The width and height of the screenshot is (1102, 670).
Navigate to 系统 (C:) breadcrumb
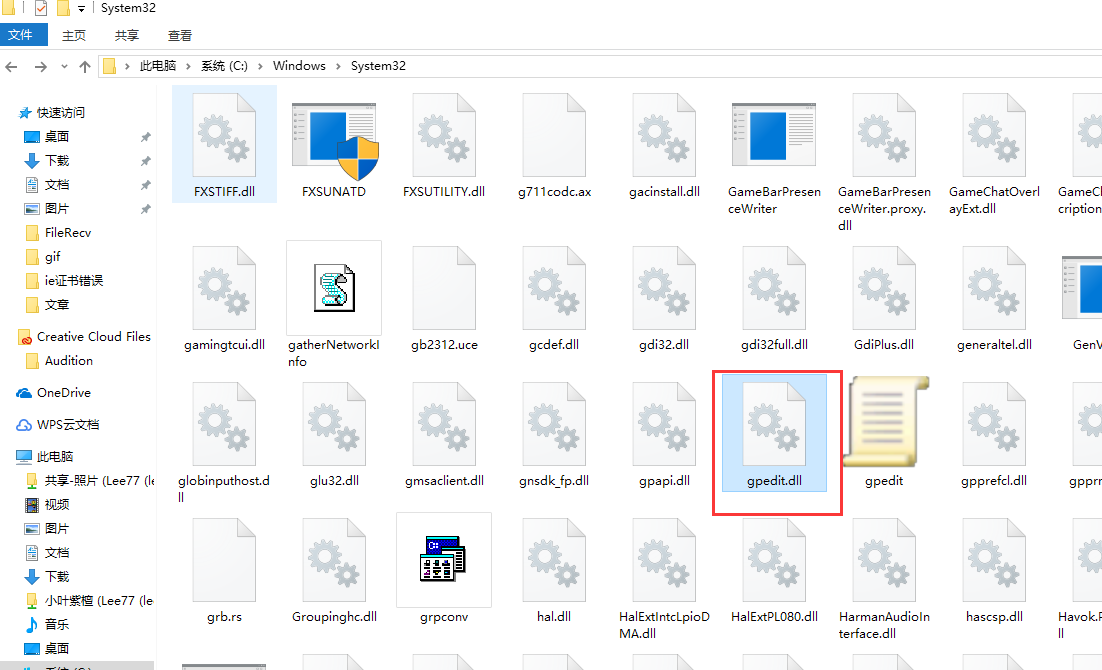(224, 66)
